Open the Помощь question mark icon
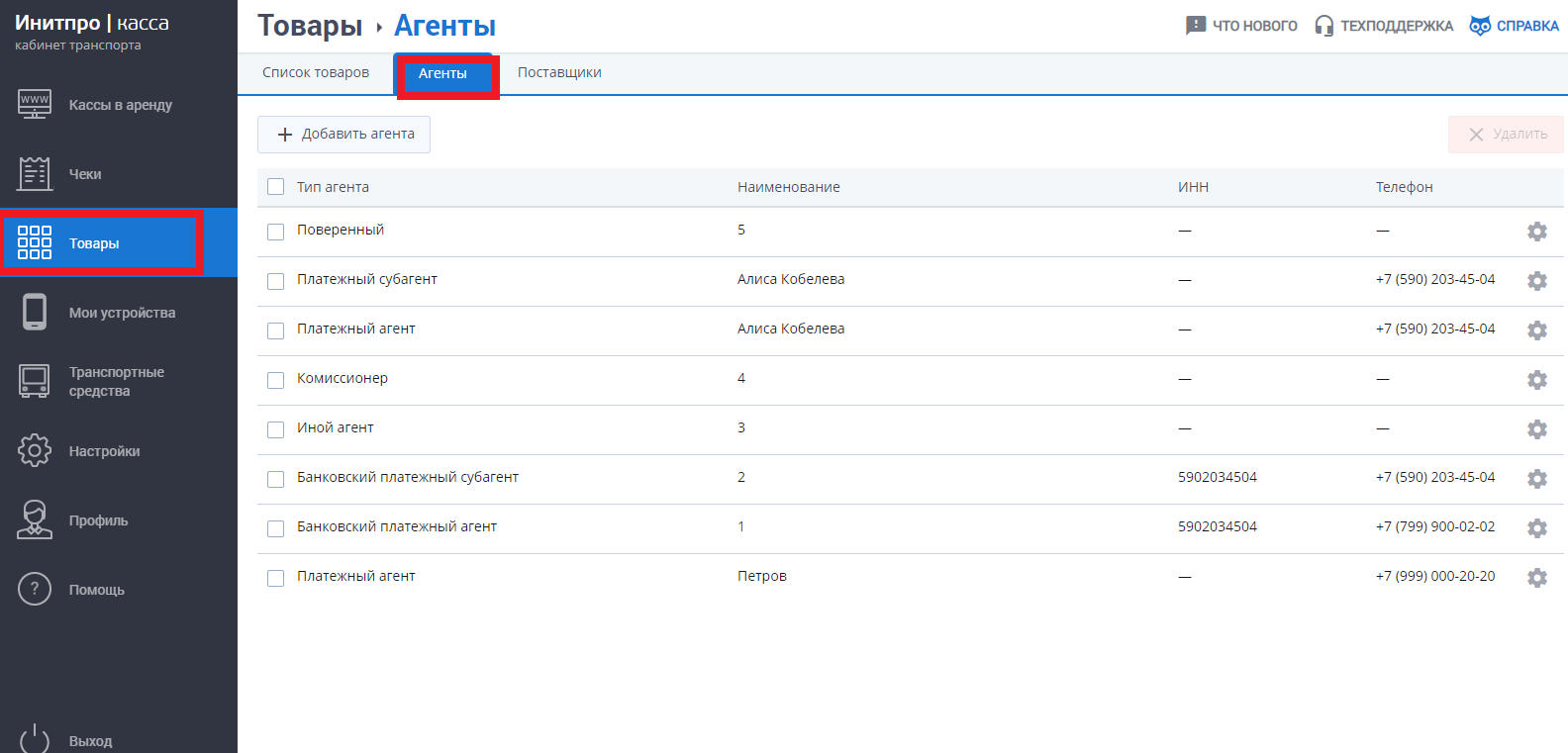This screenshot has height=753, width=1568. [35, 589]
